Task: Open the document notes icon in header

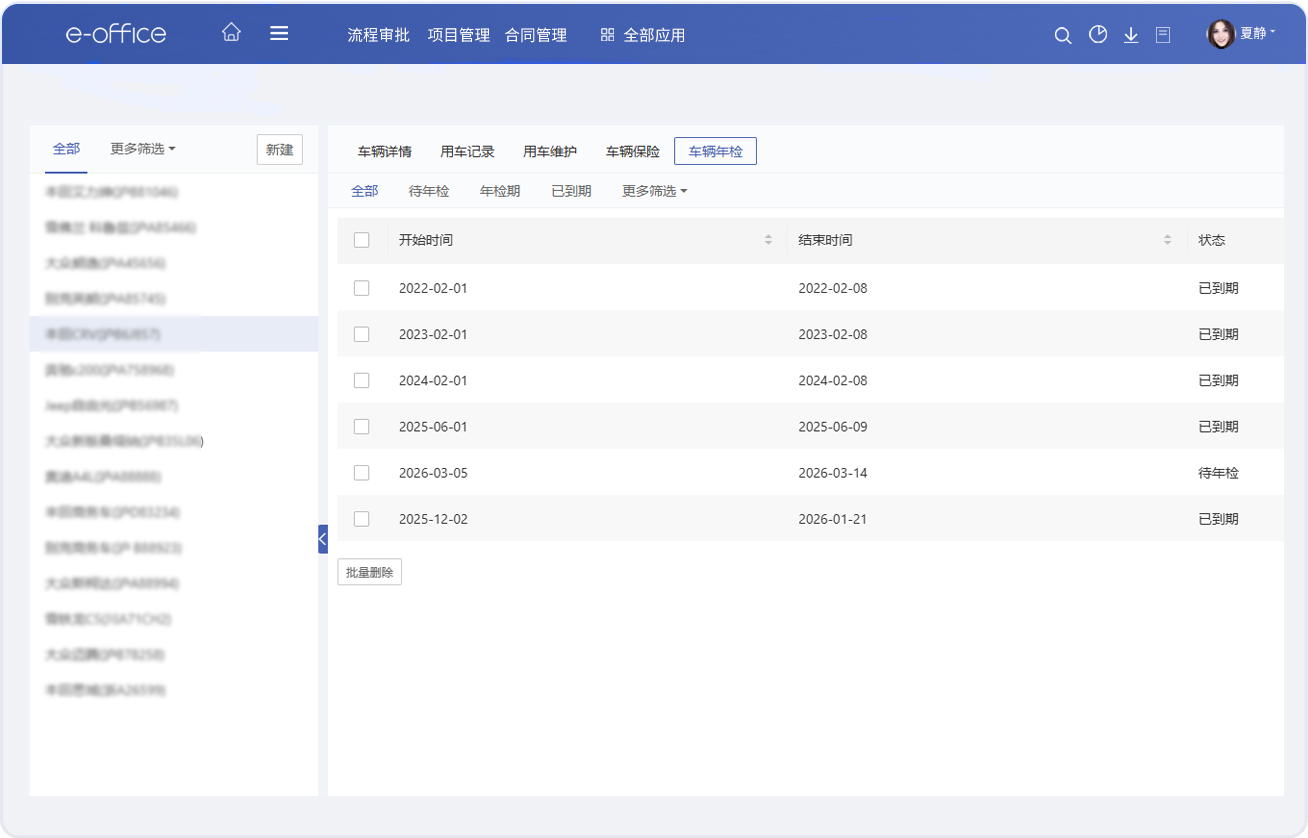Action: [x=1163, y=35]
